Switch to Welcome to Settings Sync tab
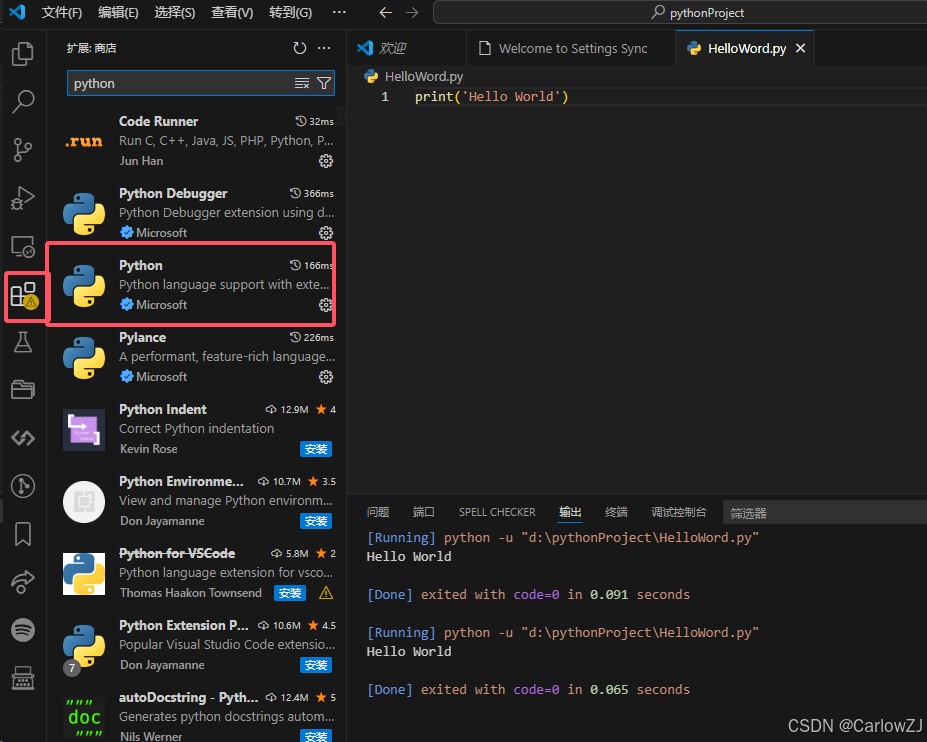This screenshot has height=742, width=927. (573, 48)
